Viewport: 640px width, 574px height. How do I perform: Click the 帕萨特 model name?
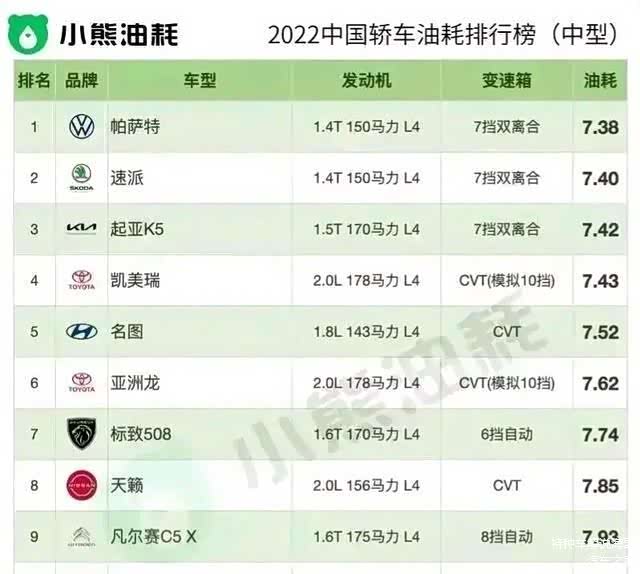136,127
